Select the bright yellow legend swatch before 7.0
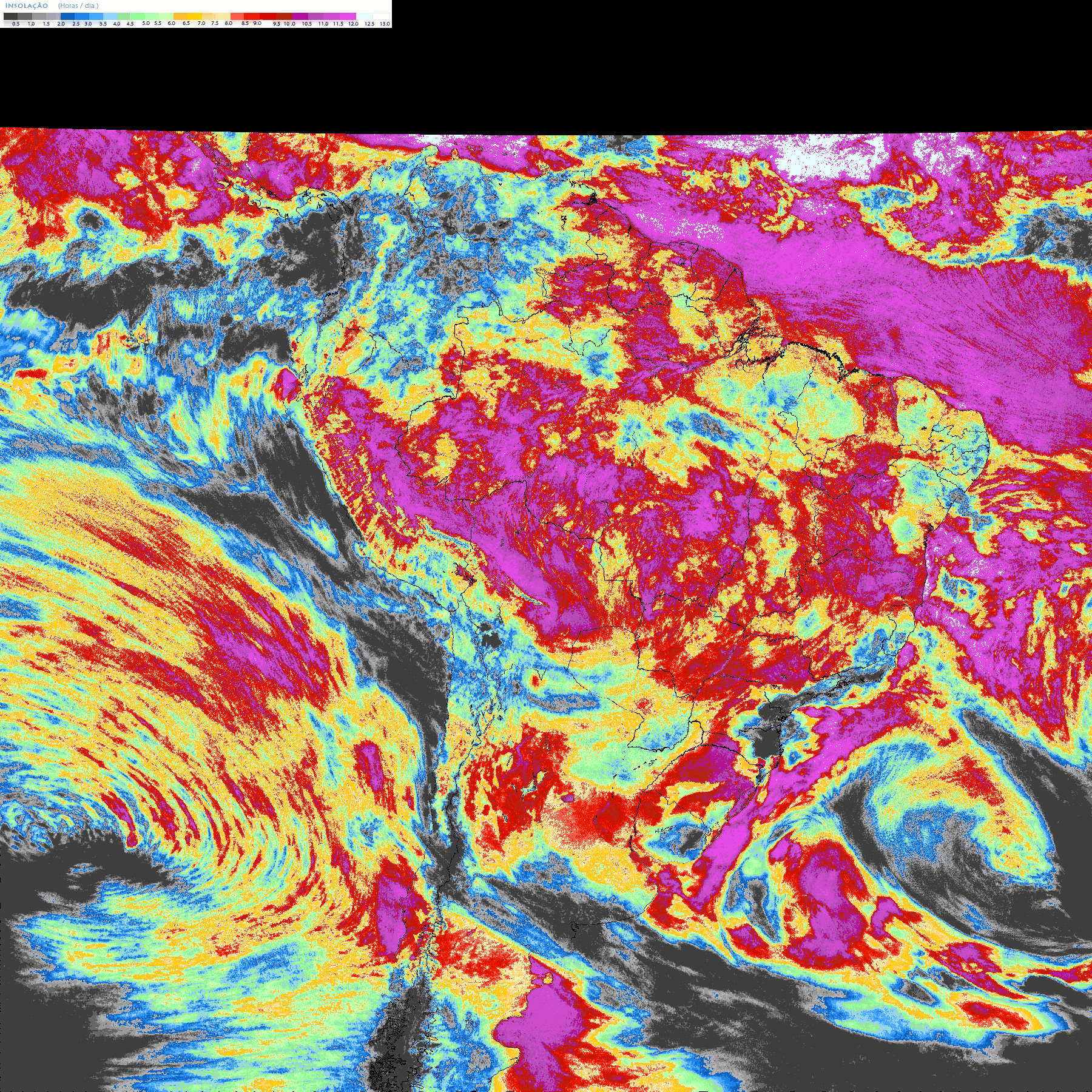The width and height of the screenshot is (1092, 1092). [195, 16]
